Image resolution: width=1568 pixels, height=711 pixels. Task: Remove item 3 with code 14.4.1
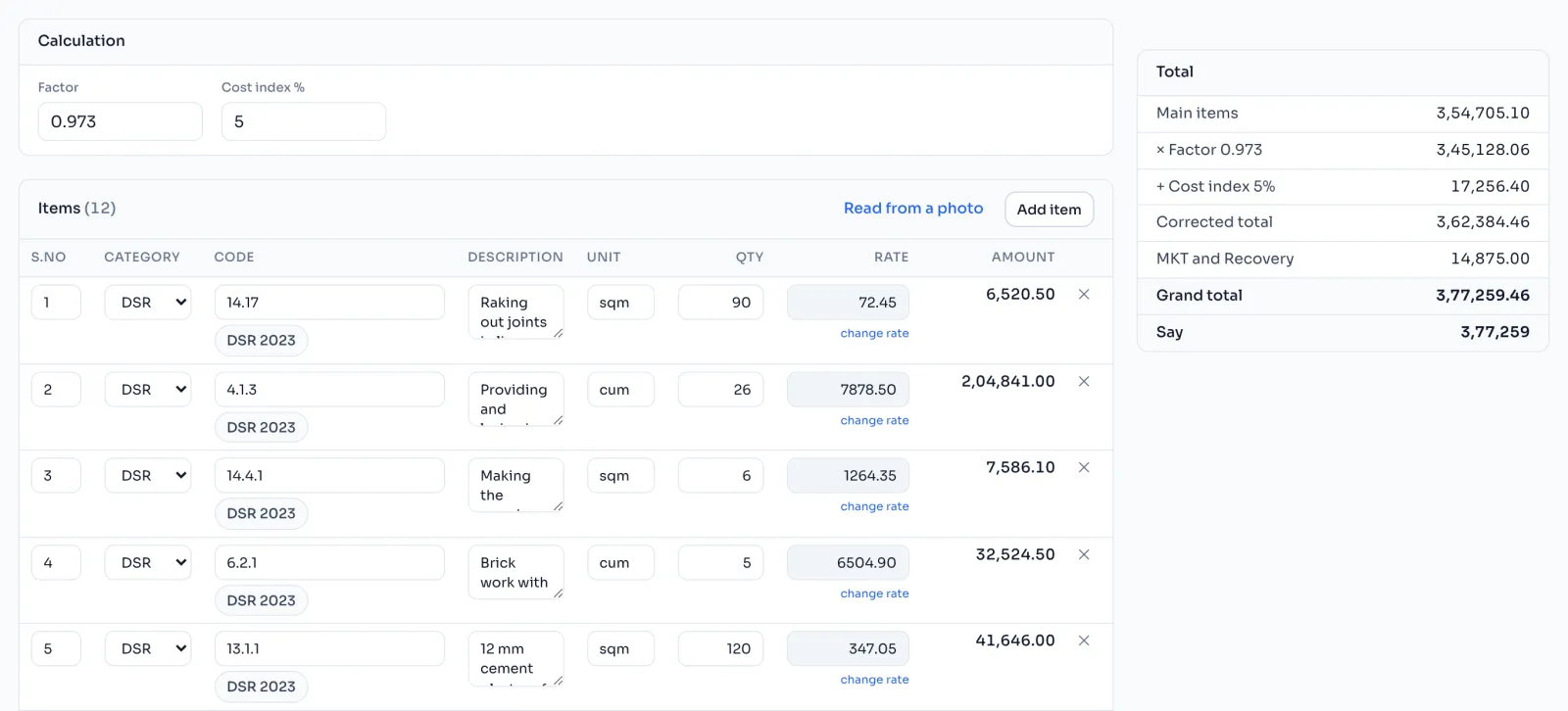click(1084, 467)
